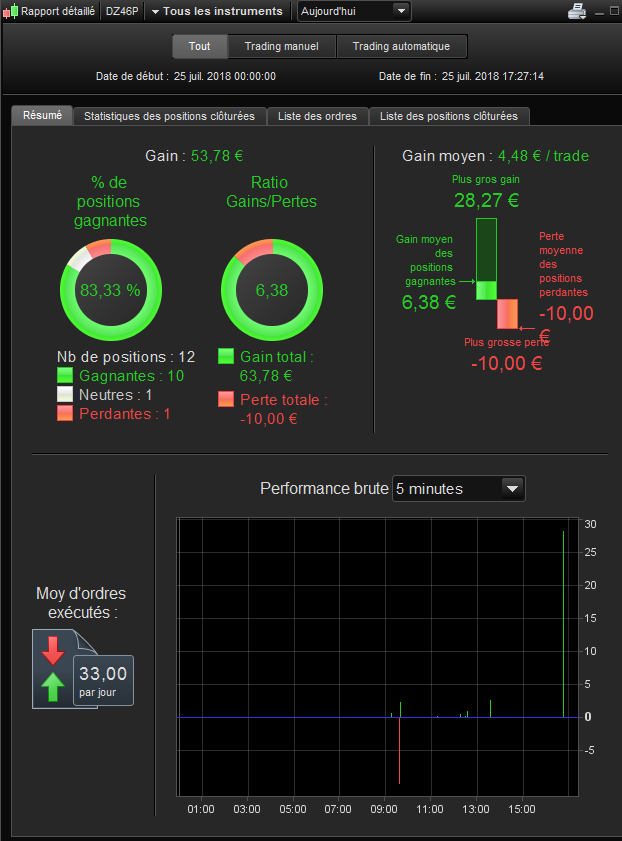Viewport: 622px width, 841px height.
Task: Open the Tous les instruments dropdown
Action: (x=217, y=11)
